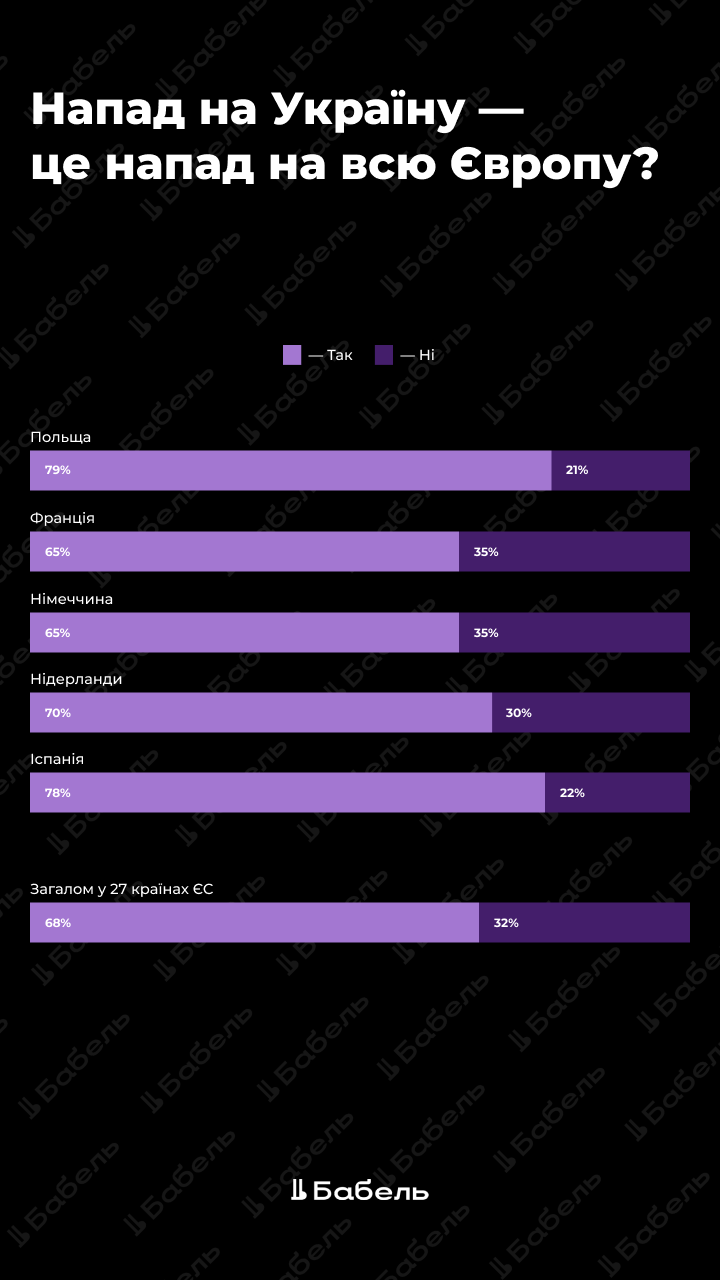720x1280 pixels.
Task: Click the Іспанія country label
Action: pyautogui.click(x=57, y=759)
